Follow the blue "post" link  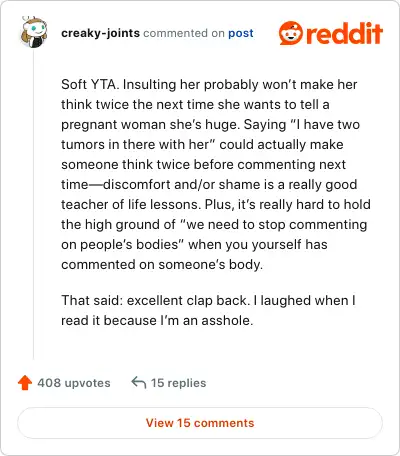(241, 33)
